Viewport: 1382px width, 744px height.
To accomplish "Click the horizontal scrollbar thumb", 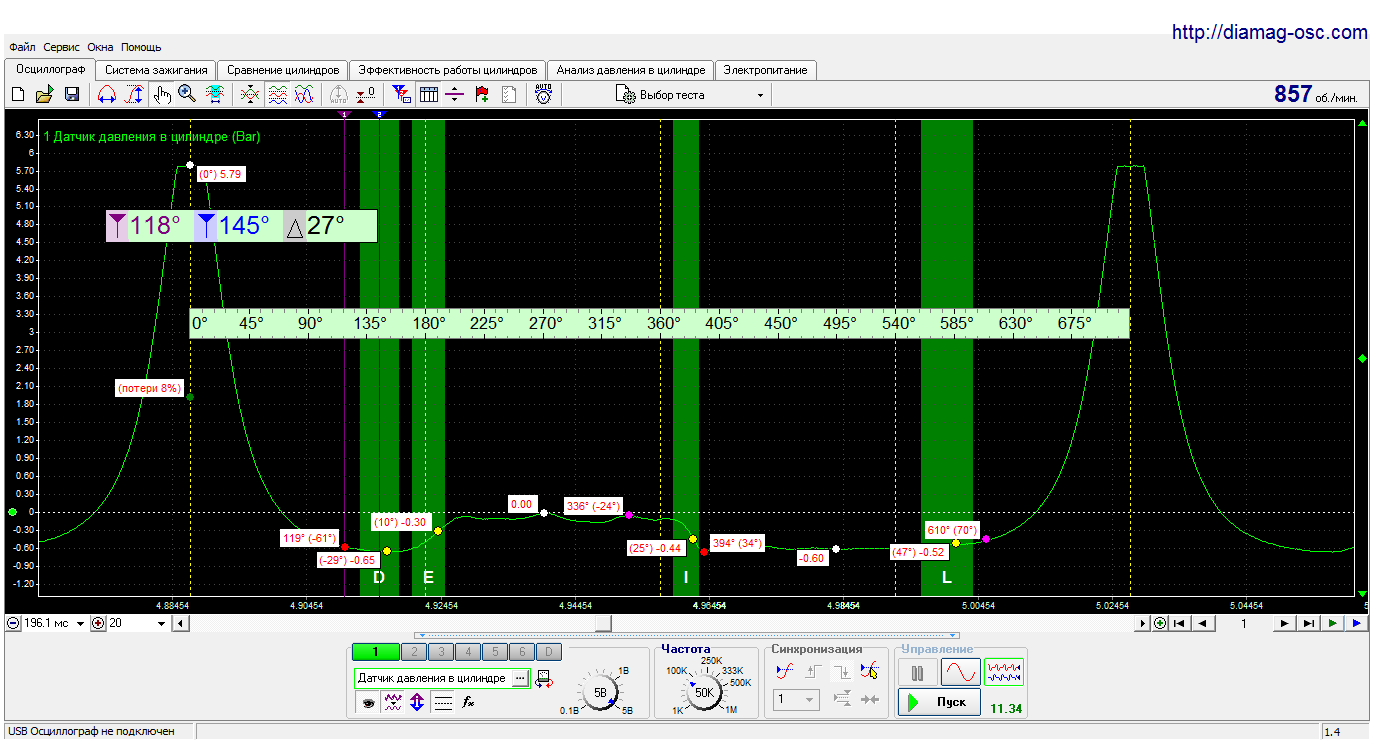I will (603, 623).
